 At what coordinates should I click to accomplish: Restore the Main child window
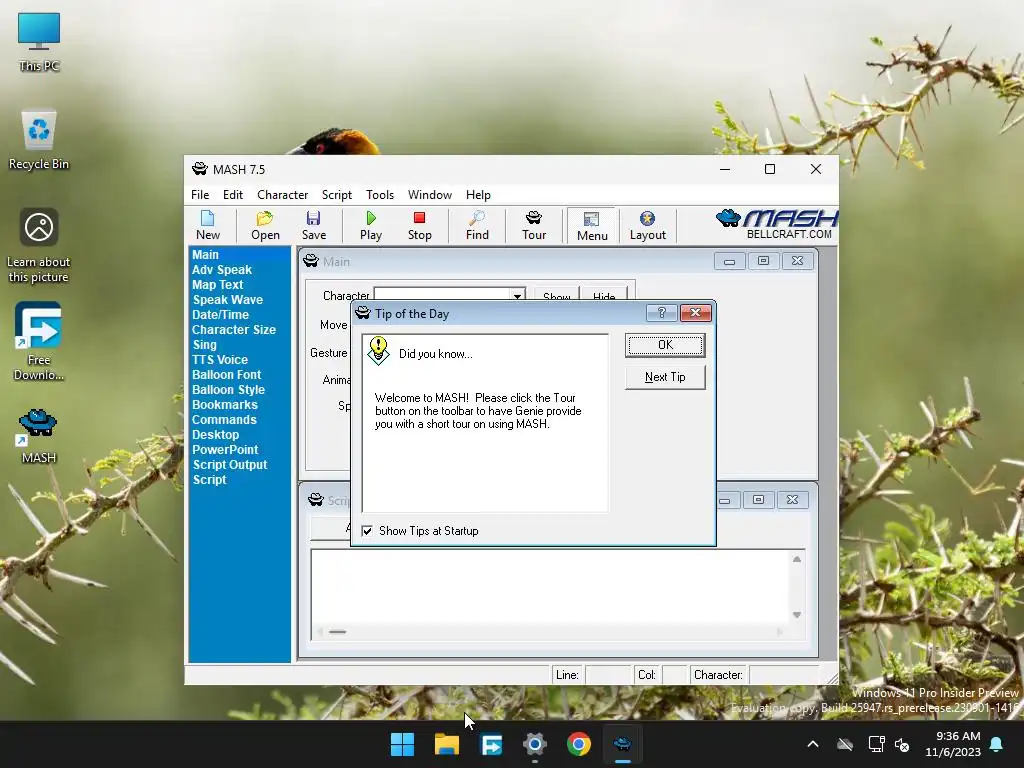tap(763, 261)
